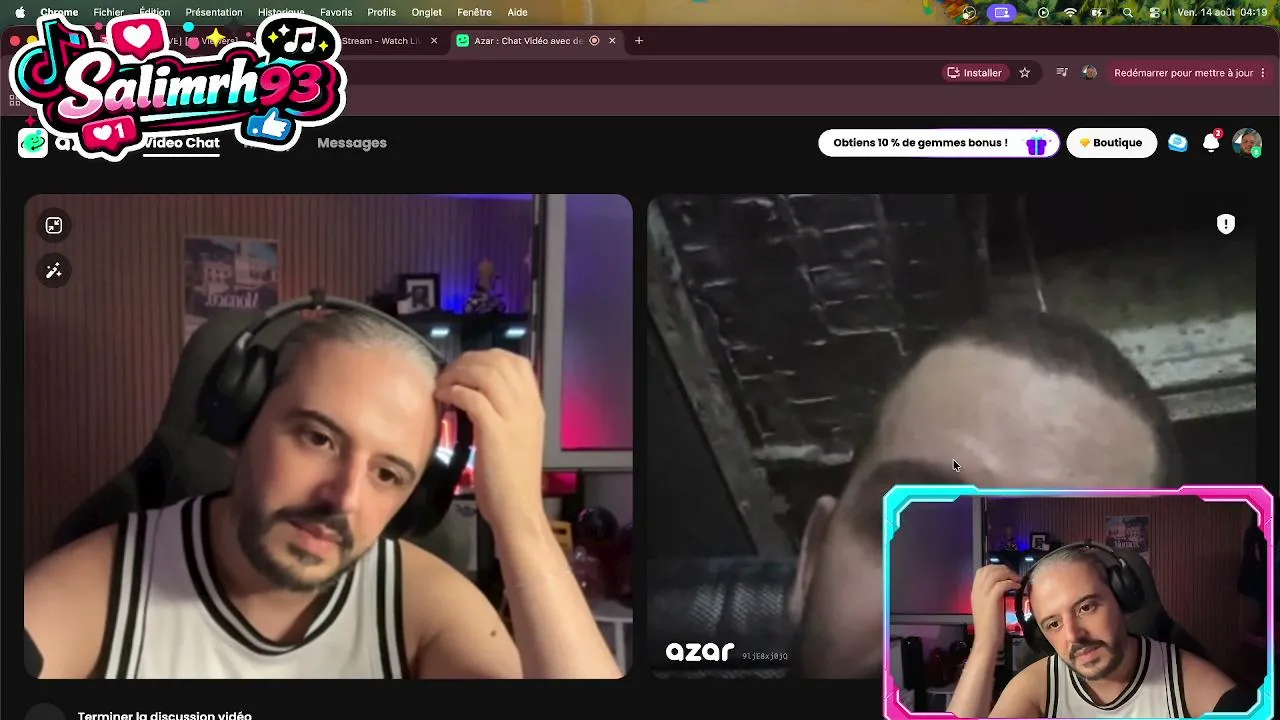
Task: Click the Azar green logo icon
Action: (33, 143)
